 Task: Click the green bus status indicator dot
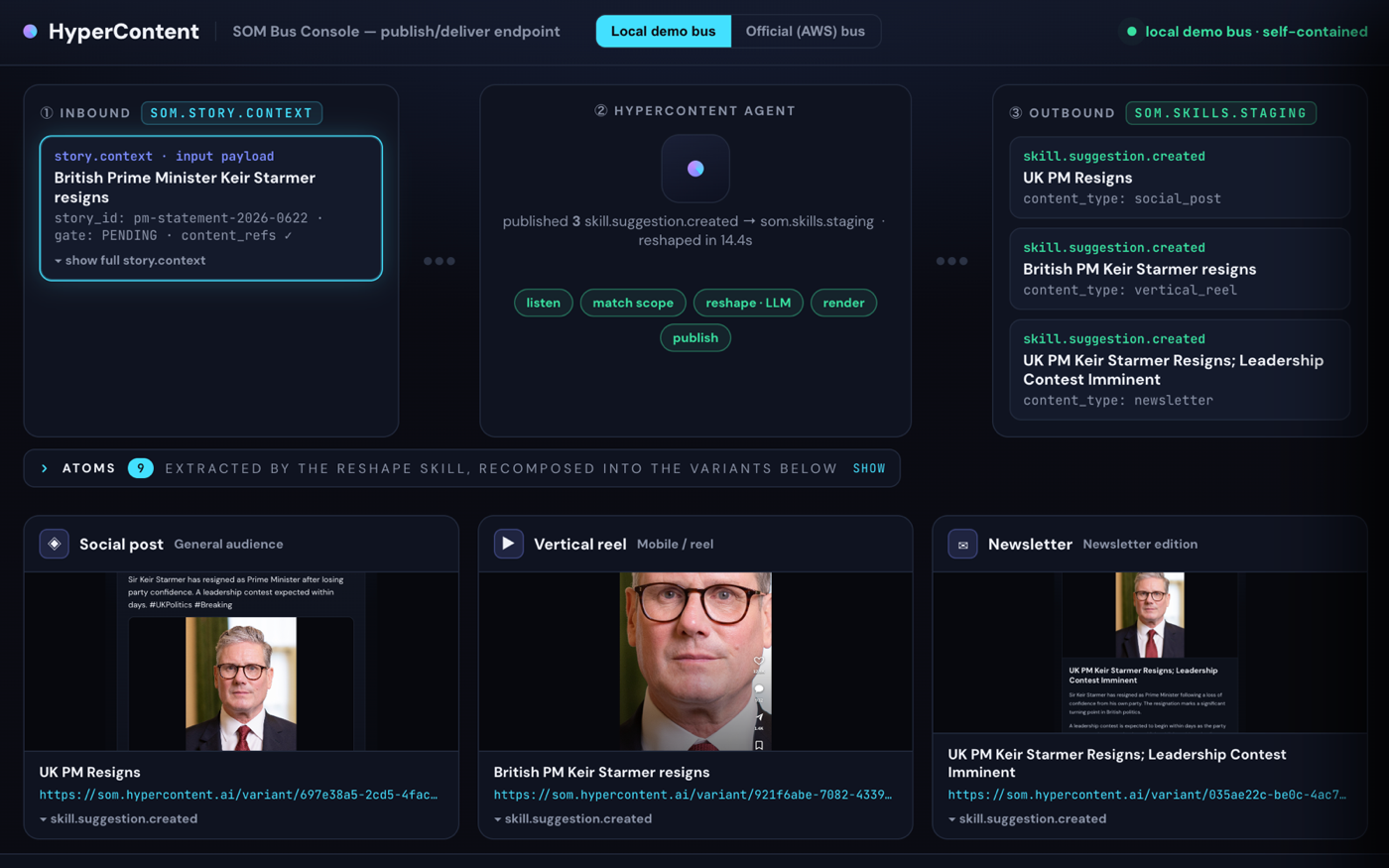[x=1131, y=32]
